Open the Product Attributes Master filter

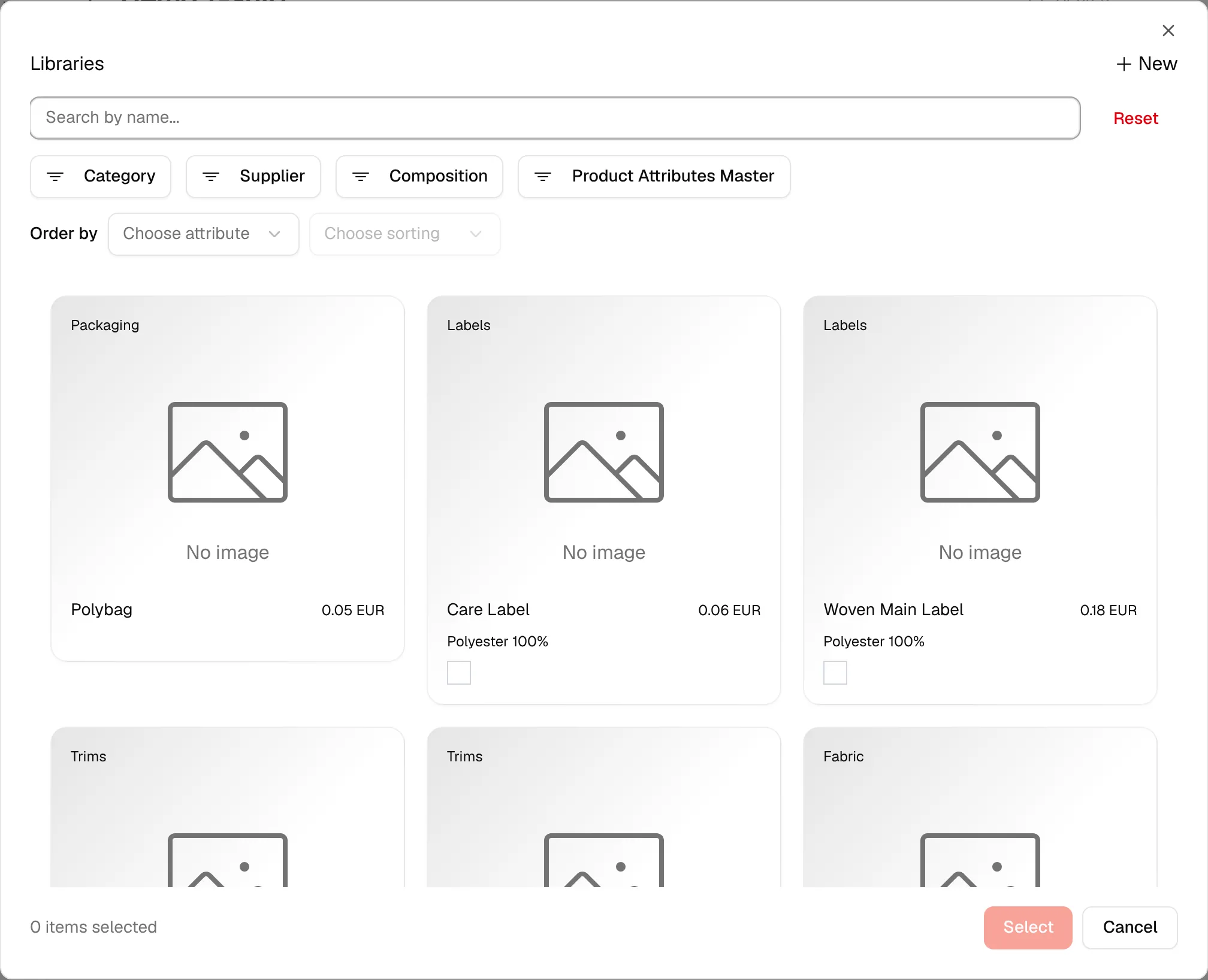point(654,176)
